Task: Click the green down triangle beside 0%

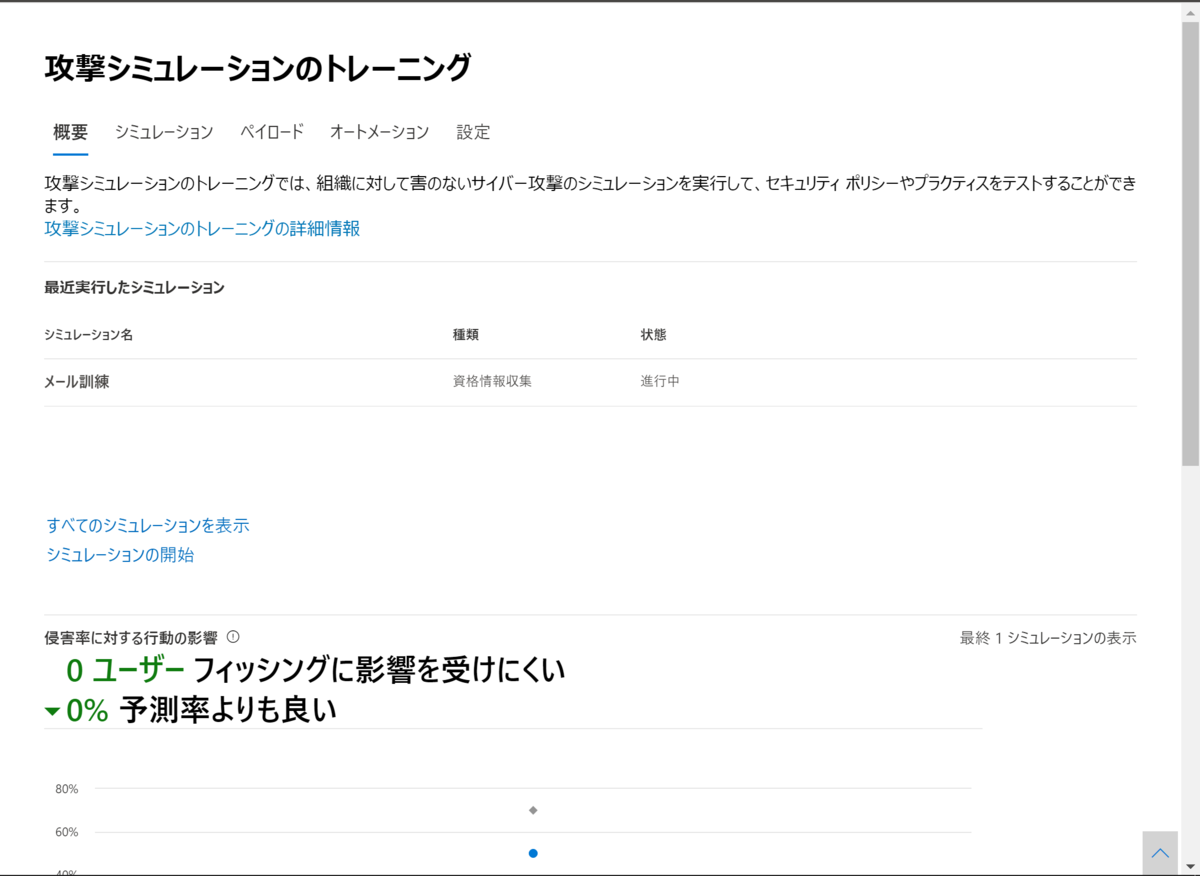Action: point(51,710)
